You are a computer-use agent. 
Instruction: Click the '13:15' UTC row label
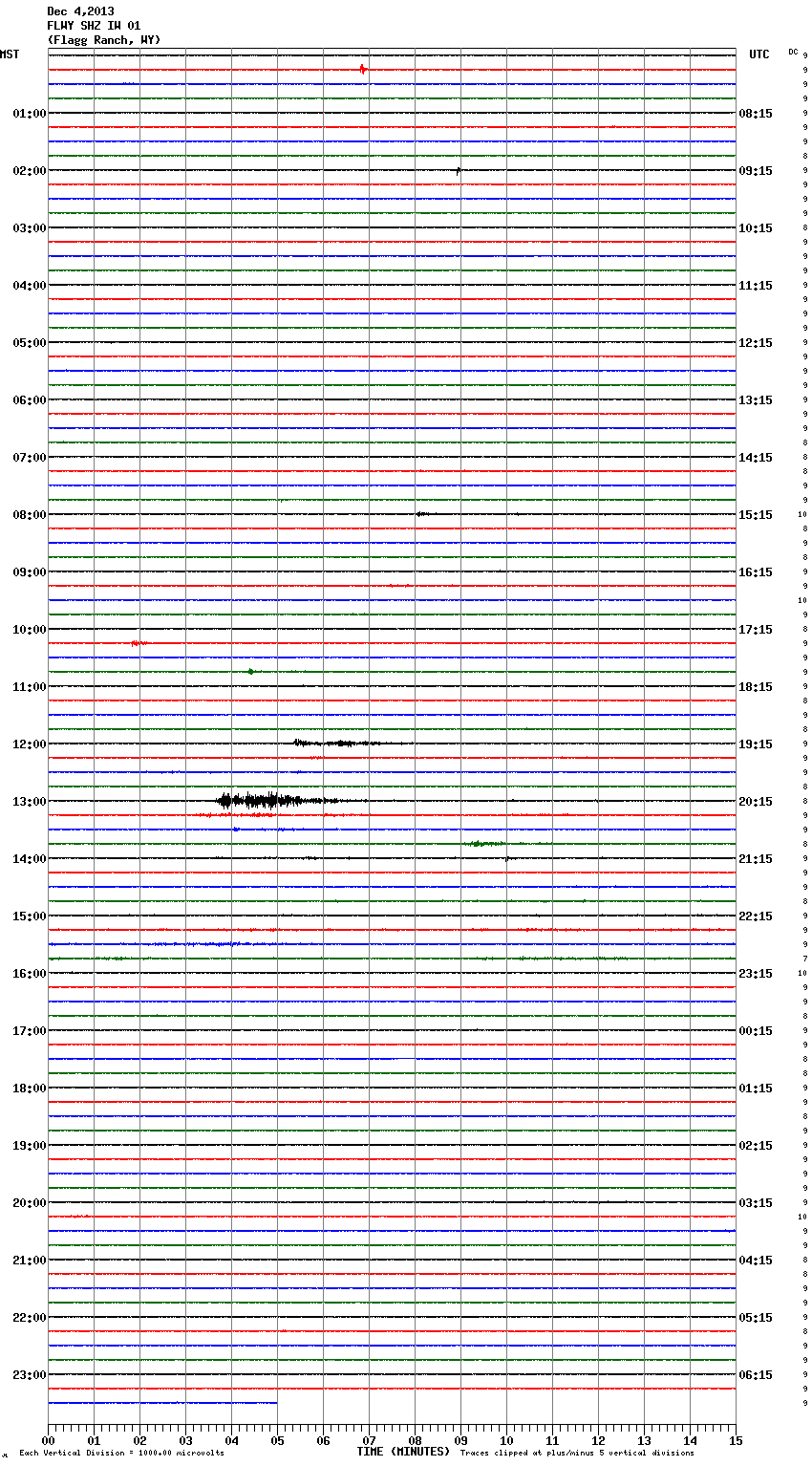756,400
